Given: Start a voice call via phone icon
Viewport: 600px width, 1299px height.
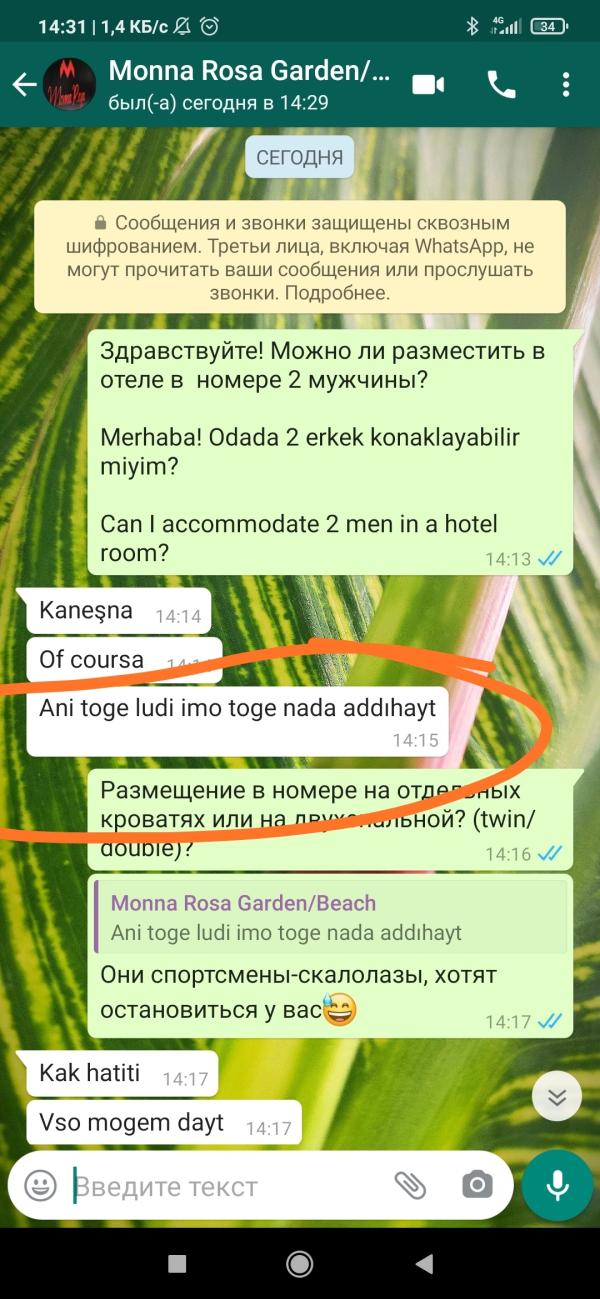Looking at the screenshot, I should tap(502, 85).
